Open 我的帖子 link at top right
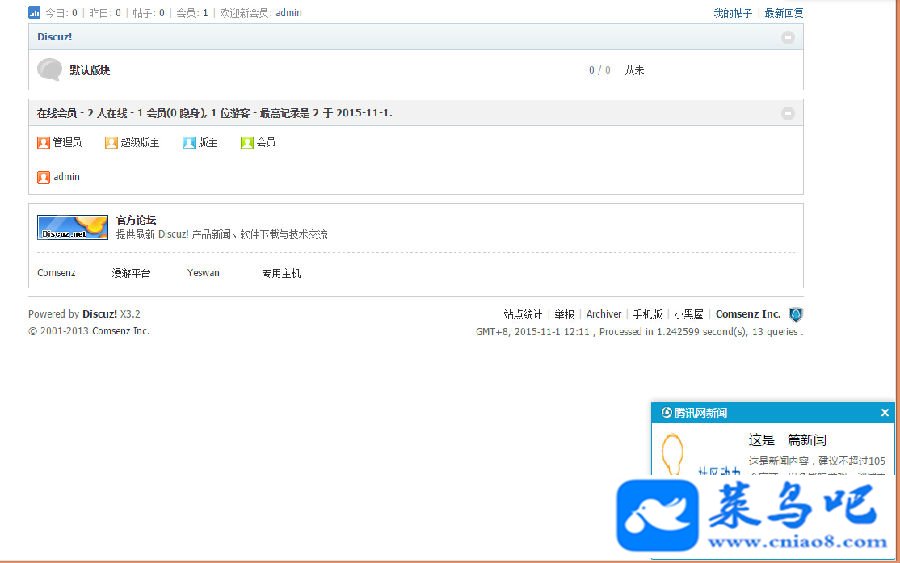The width and height of the screenshot is (900, 563). point(732,13)
